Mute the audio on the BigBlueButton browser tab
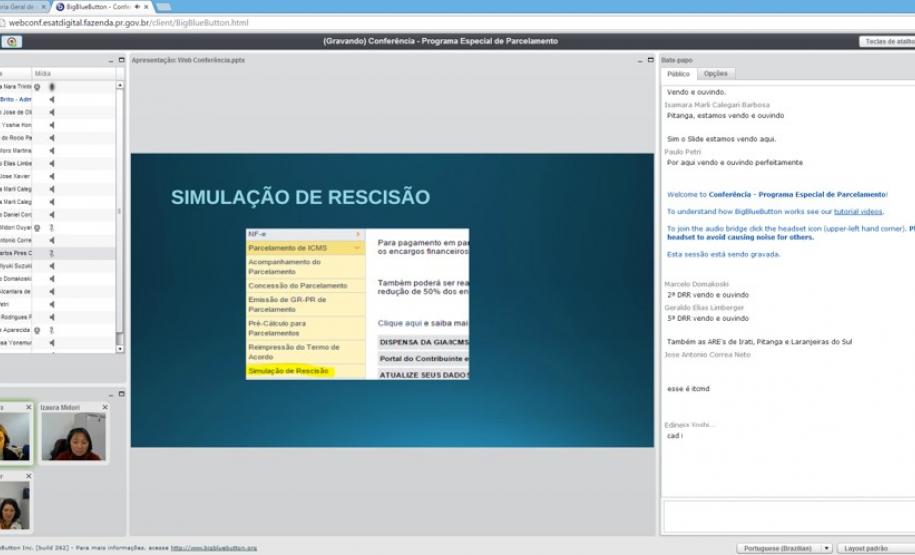This screenshot has width=915, height=555. pyautogui.click(x=136, y=6)
